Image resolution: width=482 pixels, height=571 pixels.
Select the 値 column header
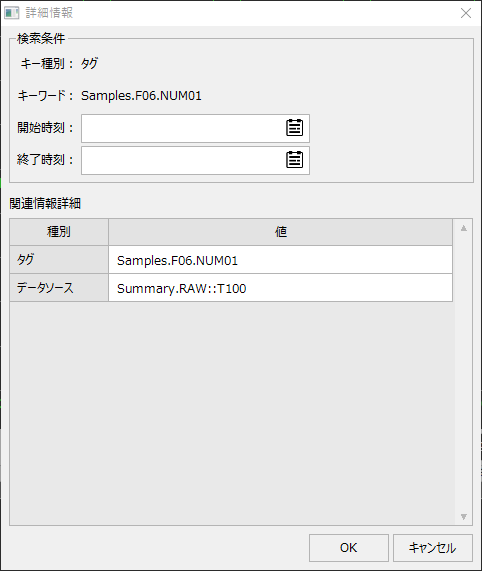pos(280,232)
